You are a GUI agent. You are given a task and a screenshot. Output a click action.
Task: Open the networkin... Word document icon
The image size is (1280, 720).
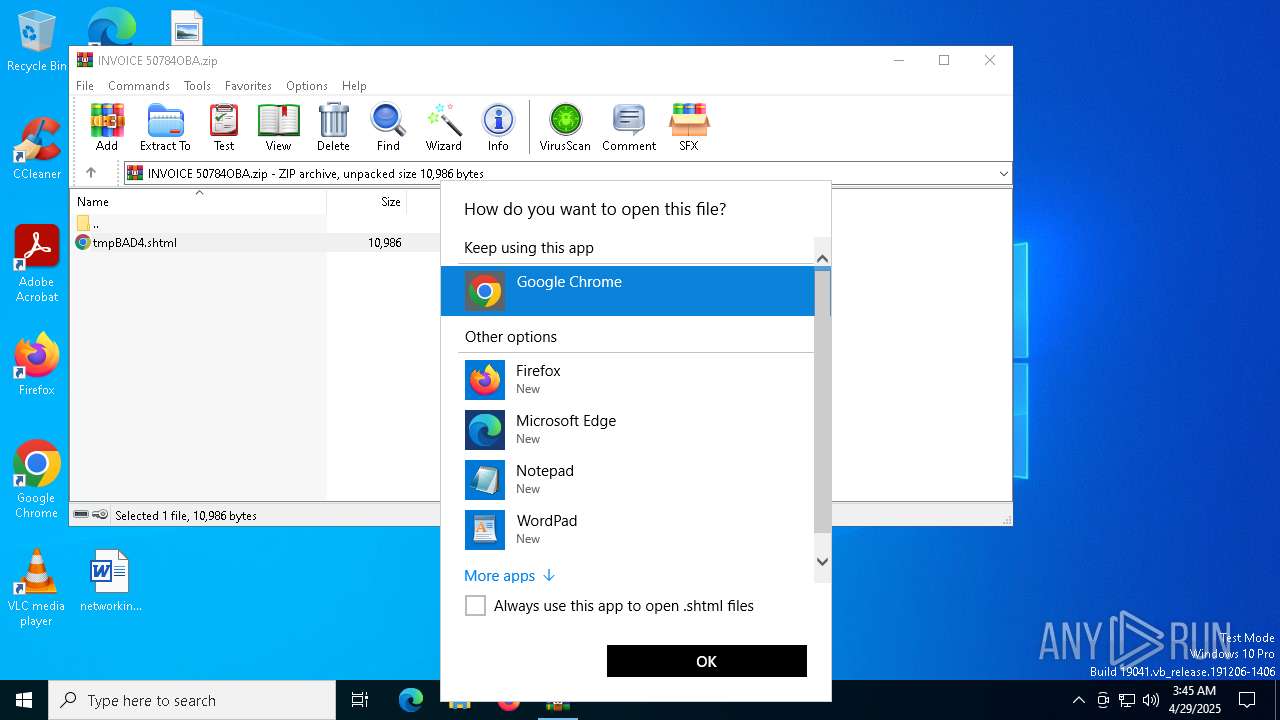110,580
